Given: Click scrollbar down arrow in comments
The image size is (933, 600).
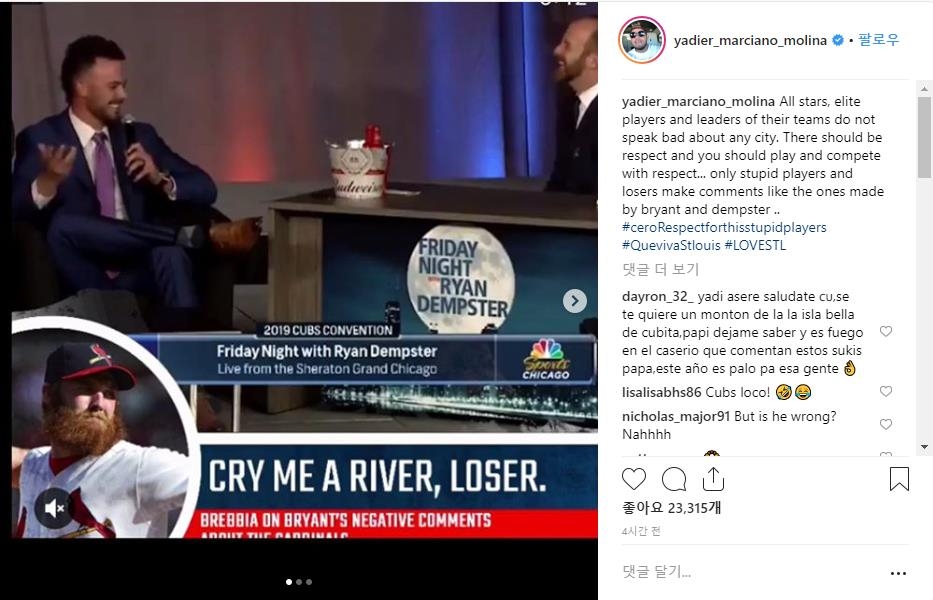Looking at the screenshot, I should pyautogui.click(x=924, y=447).
